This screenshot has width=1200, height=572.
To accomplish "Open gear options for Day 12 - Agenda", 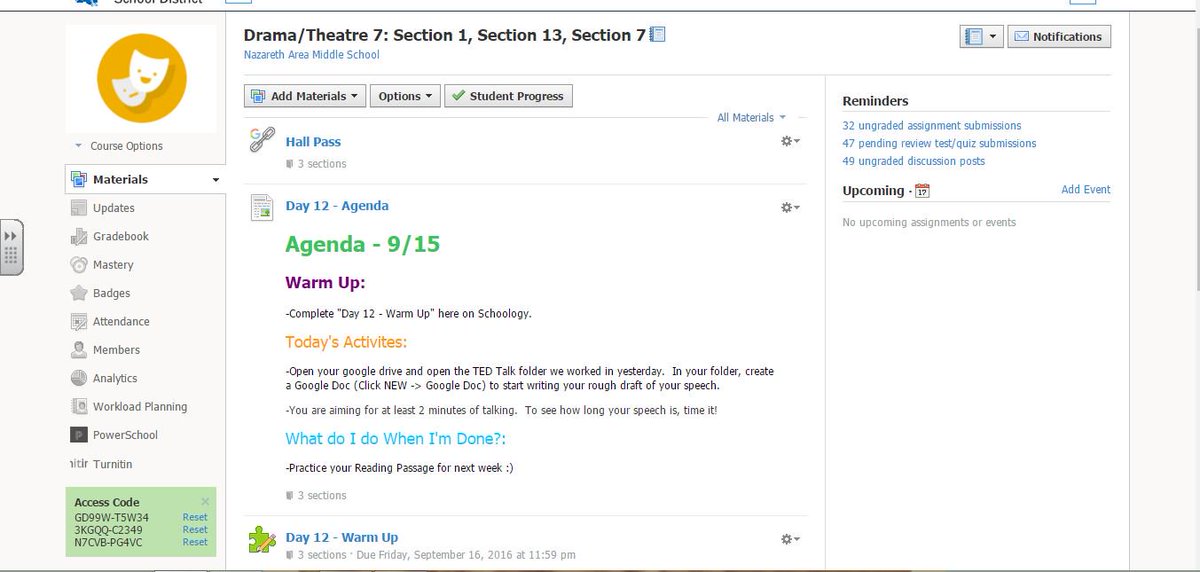I will point(790,207).
